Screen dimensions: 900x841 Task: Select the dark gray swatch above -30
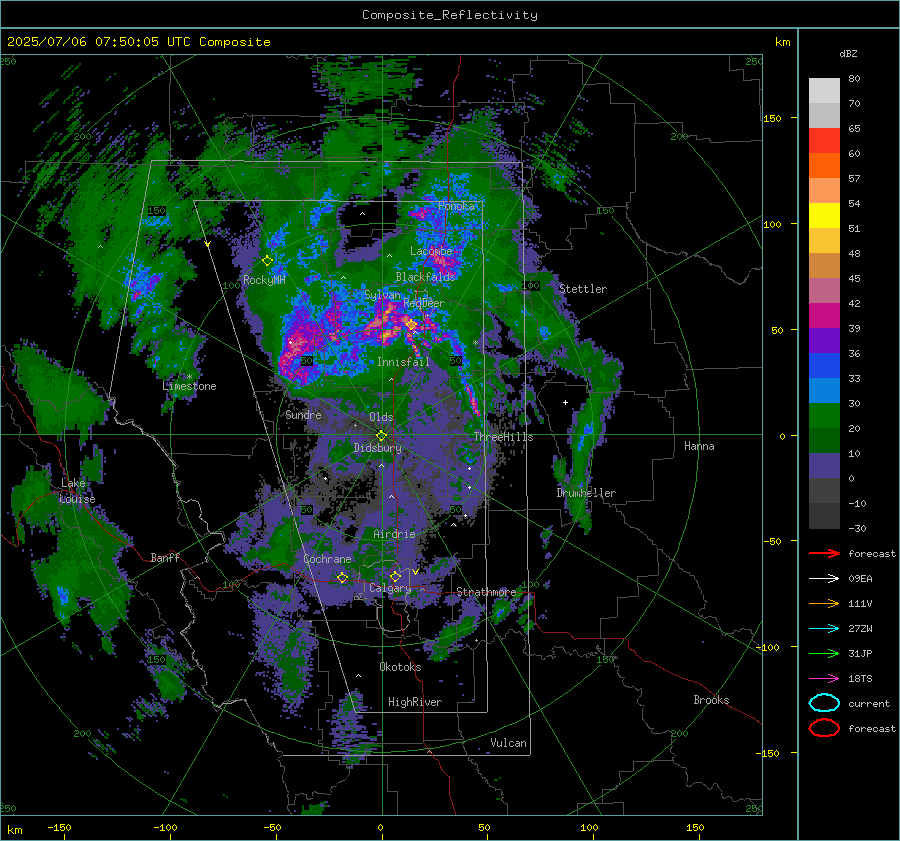click(824, 515)
